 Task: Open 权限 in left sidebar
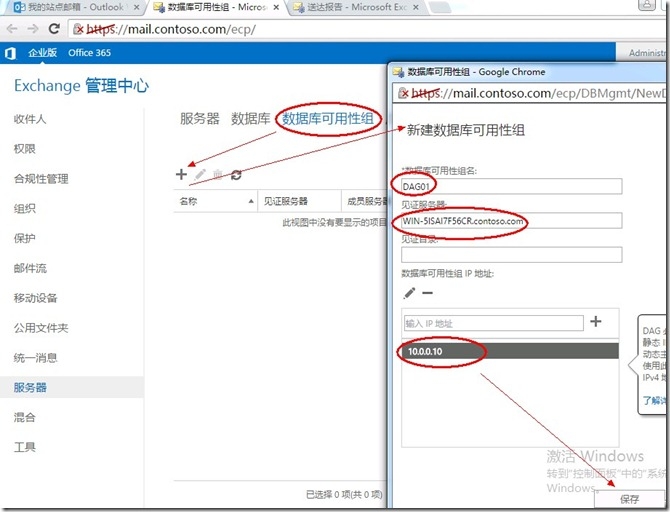point(24,149)
